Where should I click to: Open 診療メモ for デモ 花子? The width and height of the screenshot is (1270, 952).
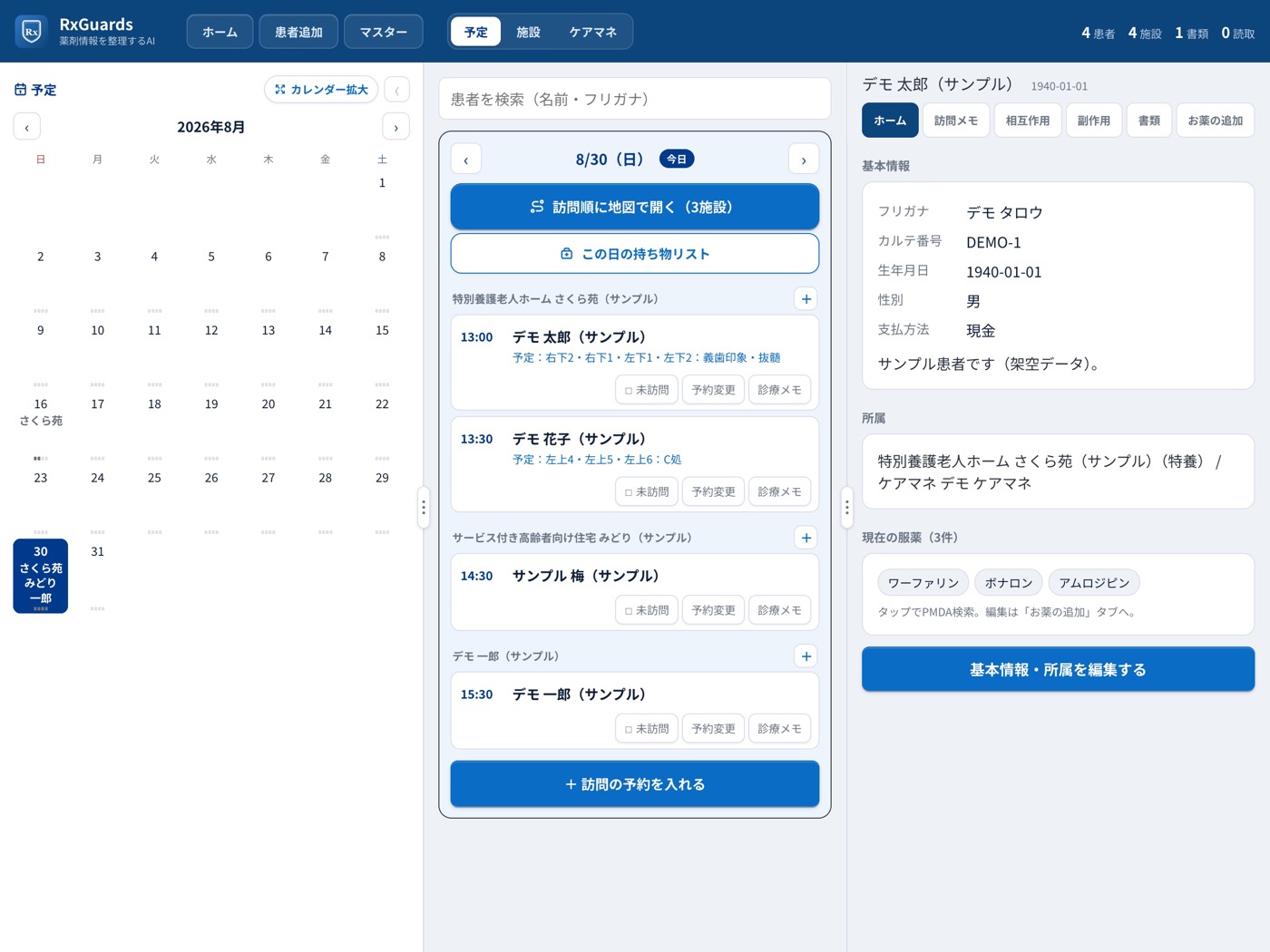pos(779,491)
